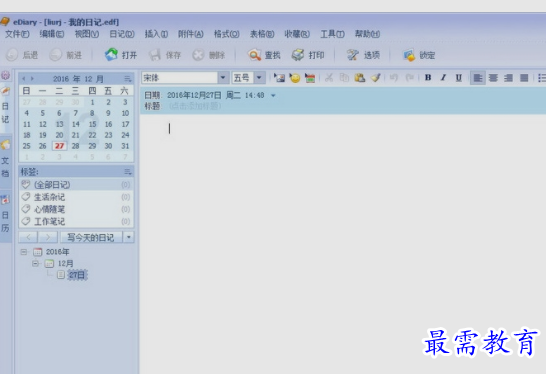Open the 日记(D) menu
Image resolution: width=546 pixels, height=374 pixels.
click(122, 34)
